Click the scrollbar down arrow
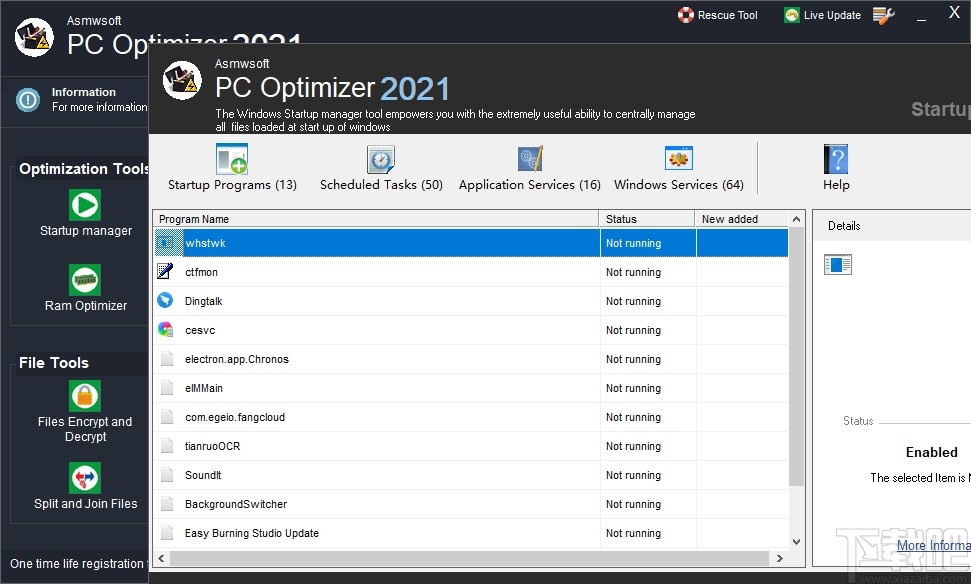 coord(795,541)
